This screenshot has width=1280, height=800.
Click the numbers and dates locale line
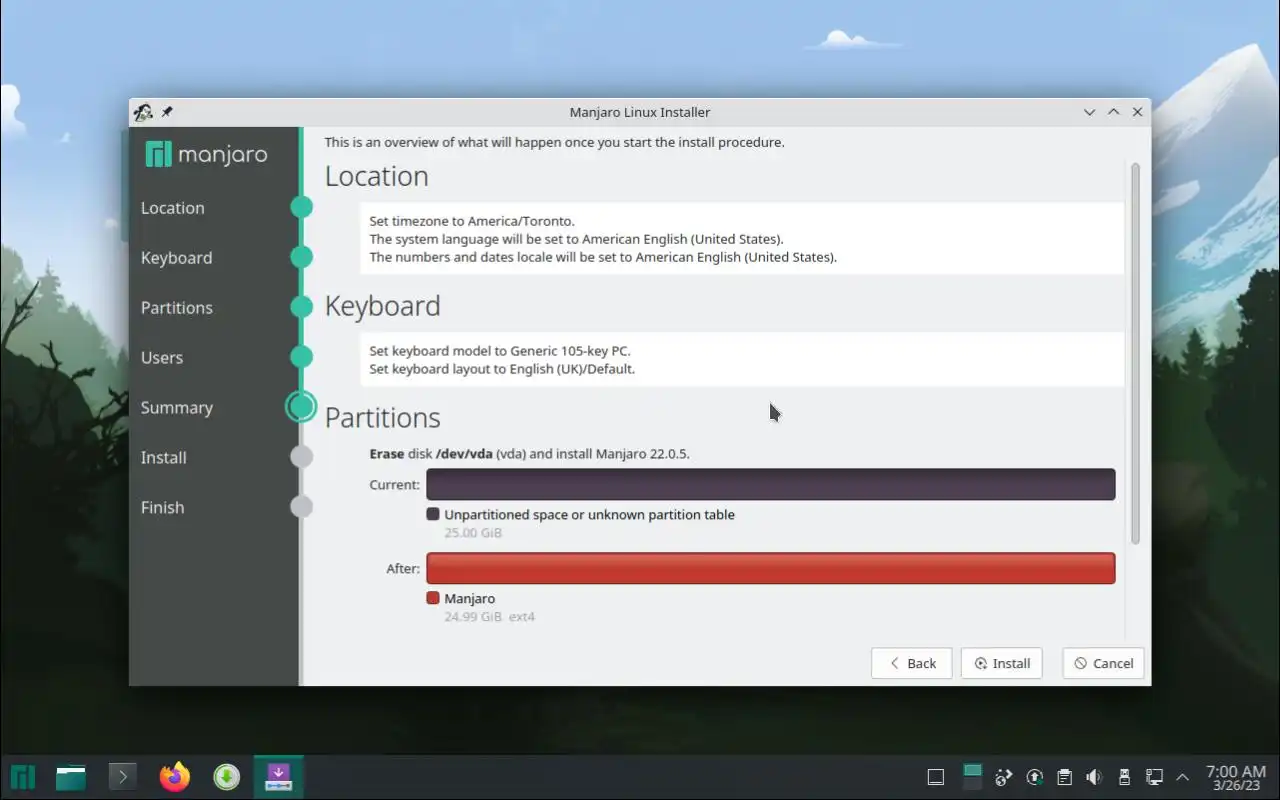(x=603, y=257)
